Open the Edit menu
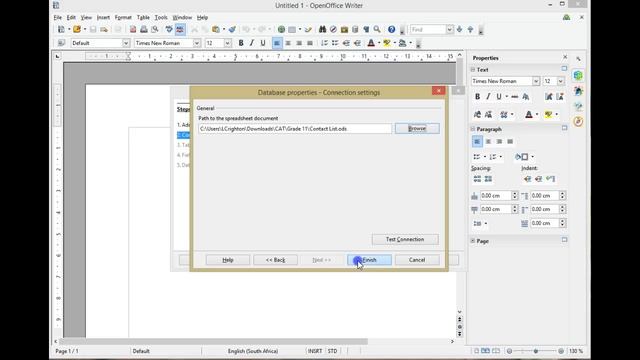Viewport: 640px width, 360px height. [x=71, y=18]
